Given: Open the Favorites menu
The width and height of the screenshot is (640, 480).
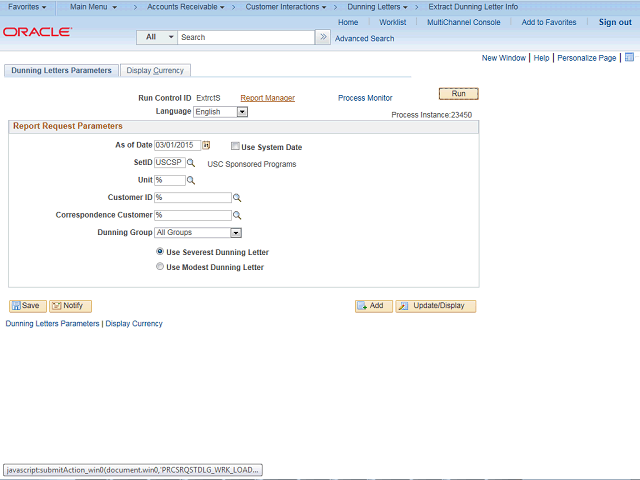Looking at the screenshot, I should [x=27, y=7].
